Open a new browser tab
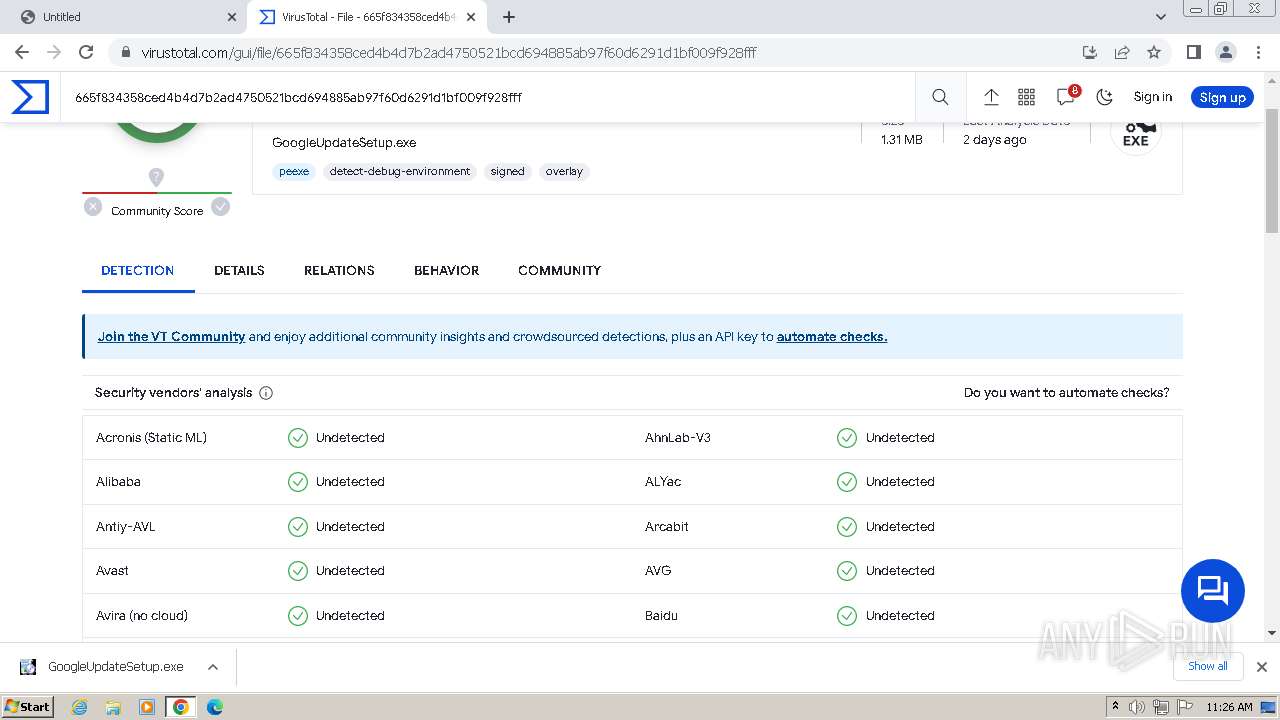 (508, 17)
